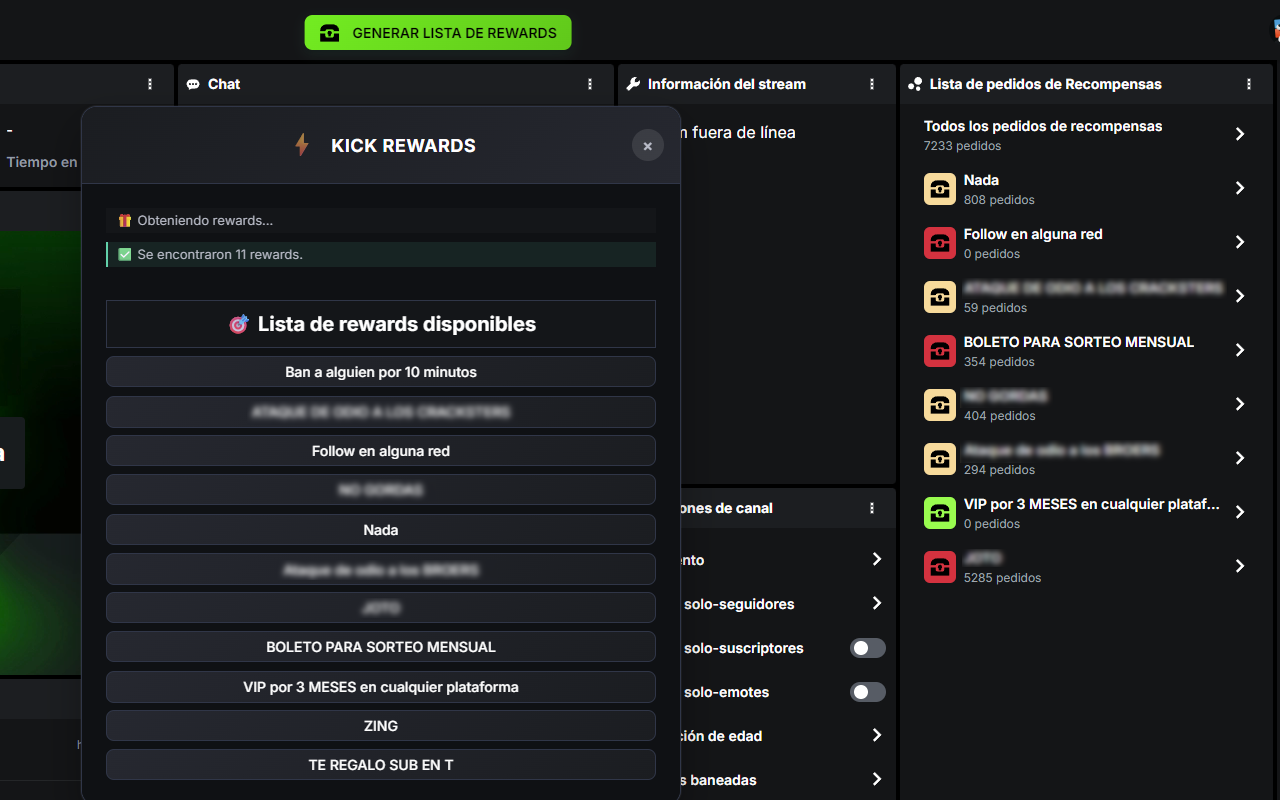The height and width of the screenshot is (800, 1280).
Task: Click the green checkmark beside Se encontraron 11 rewards
Action: [x=125, y=254]
